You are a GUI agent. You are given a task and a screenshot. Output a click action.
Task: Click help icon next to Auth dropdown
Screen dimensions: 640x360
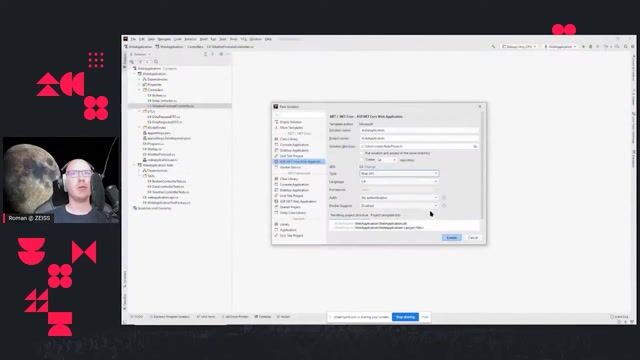444,198
